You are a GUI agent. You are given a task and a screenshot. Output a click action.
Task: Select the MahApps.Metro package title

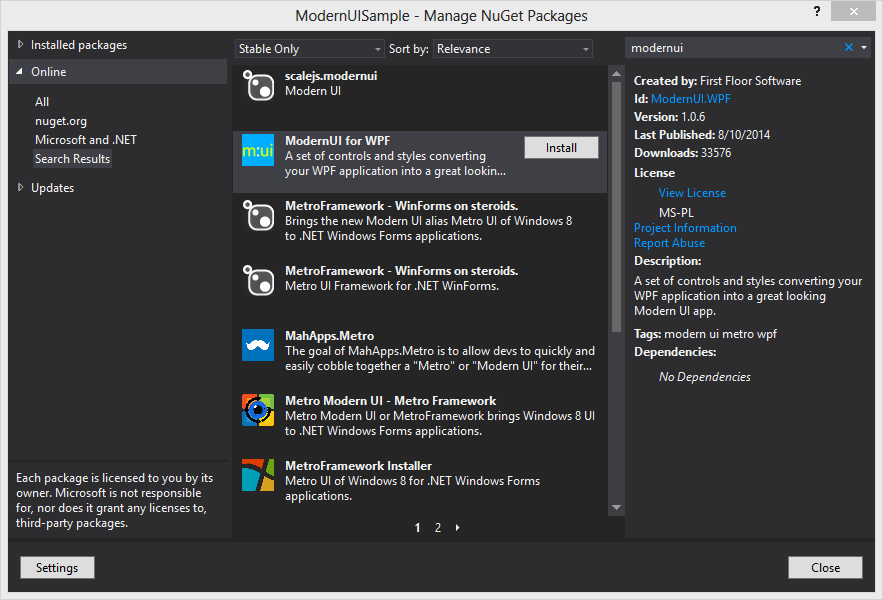point(329,336)
